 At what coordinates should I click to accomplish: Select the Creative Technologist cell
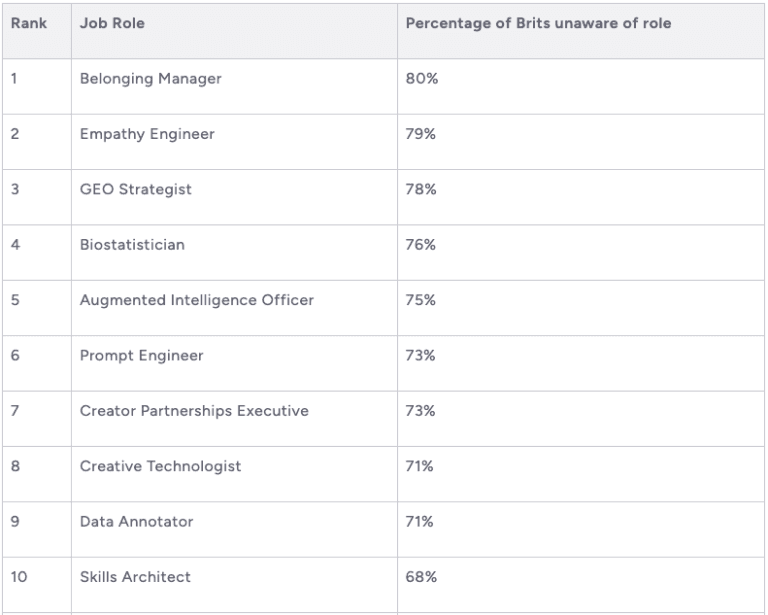[x=160, y=466]
